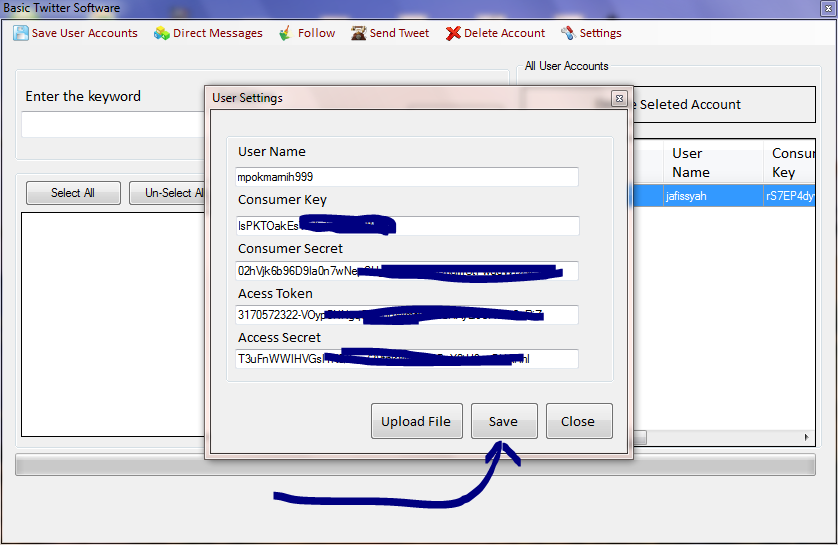Close the Basic Twitter Software window
838x545 pixels.
coord(828,8)
